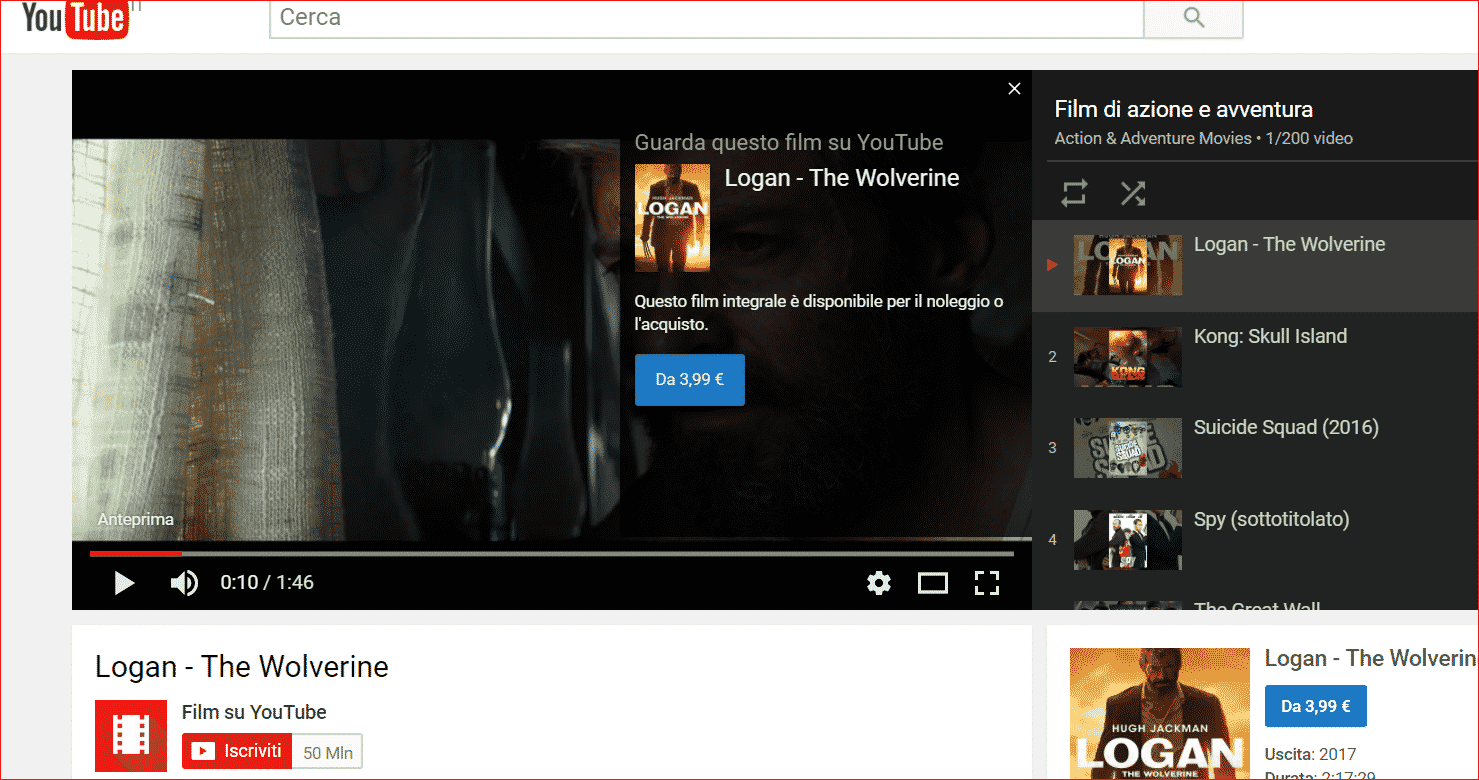Click the 0:10 / 1:46 time display
This screenshot has height=780, width=1479.
click(267, 582)
